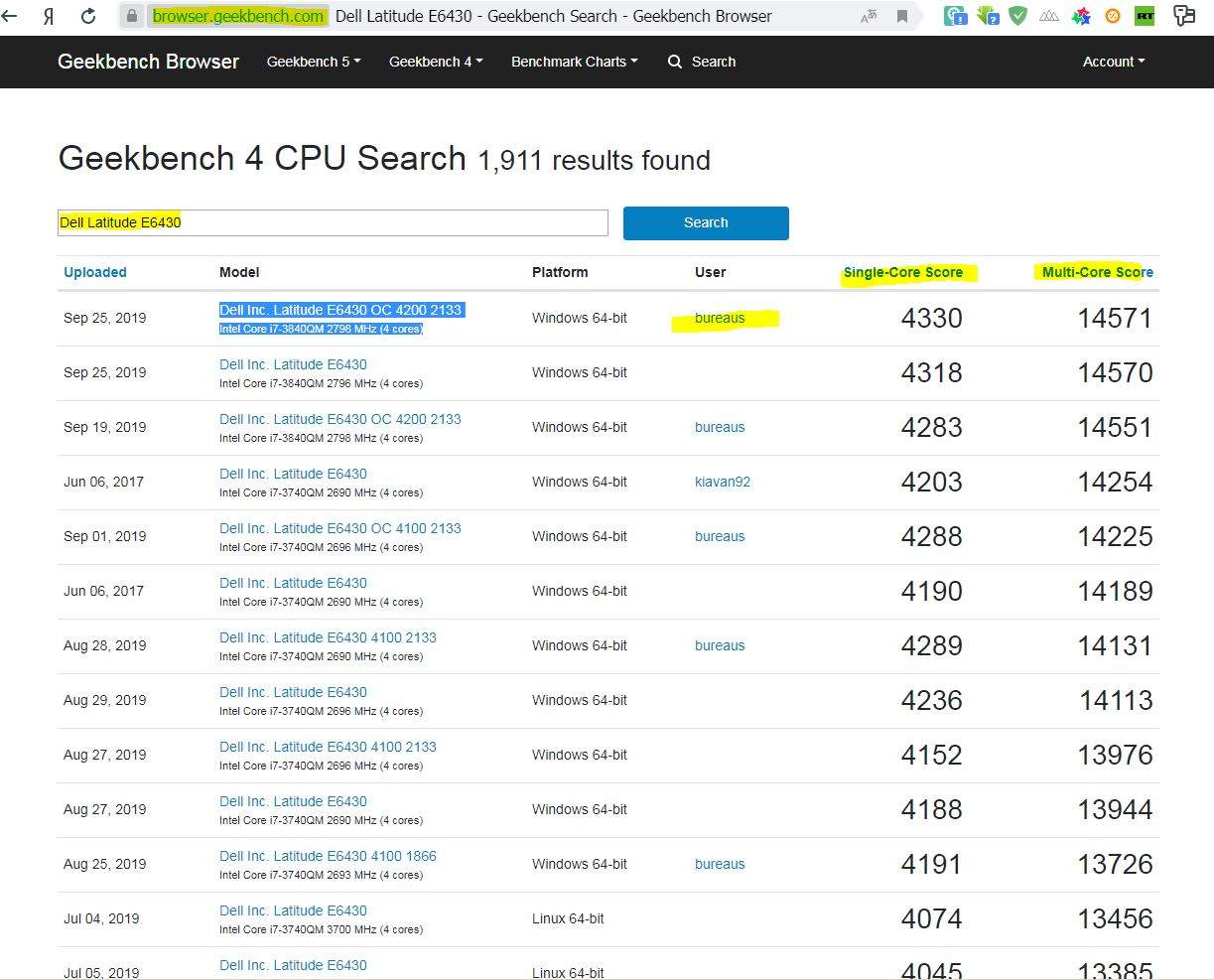The image size is (1214, 980).
Task: View site security via the padlock icon
Action: [x=132, y=16]
